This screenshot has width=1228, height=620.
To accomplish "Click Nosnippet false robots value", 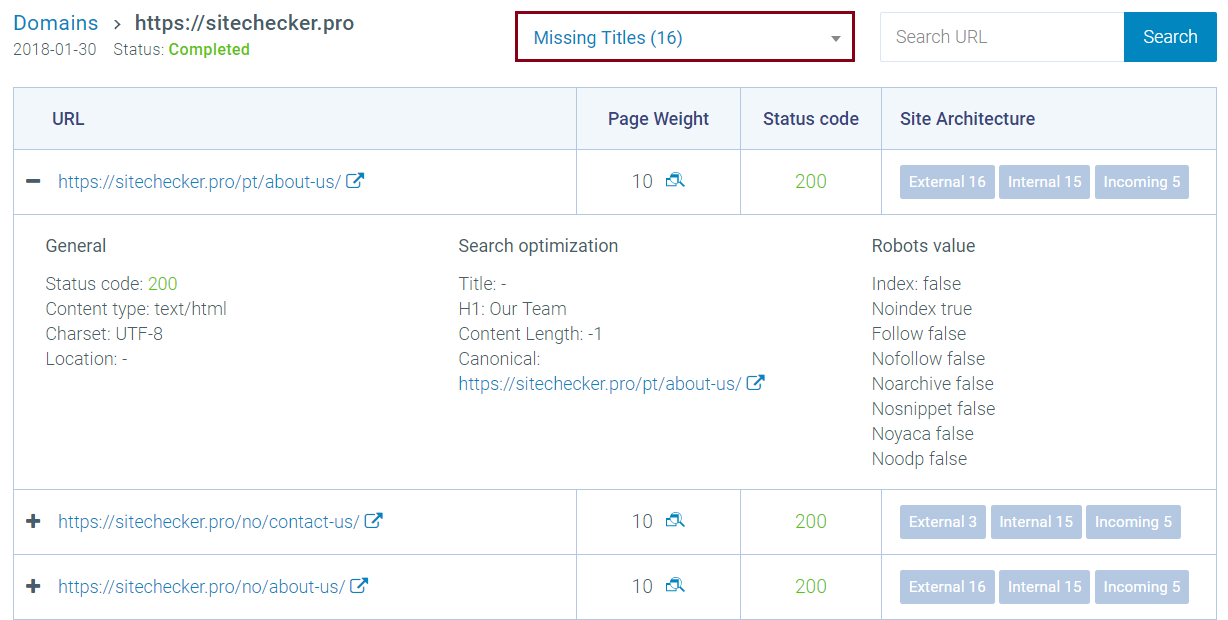I will coord(934,409).
